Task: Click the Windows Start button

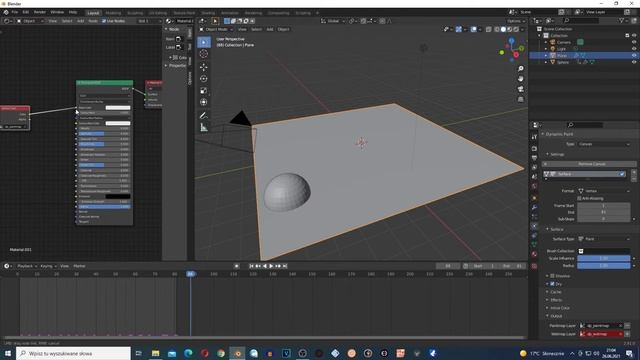Action: (7, 353)
